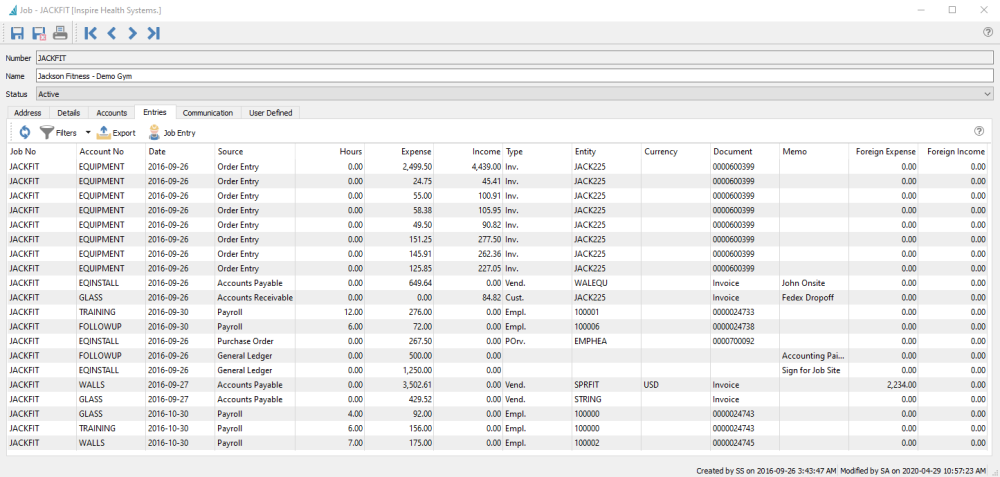1000x477 pixels.
Task: Select the Entries tab
Action: pos(155,112)
